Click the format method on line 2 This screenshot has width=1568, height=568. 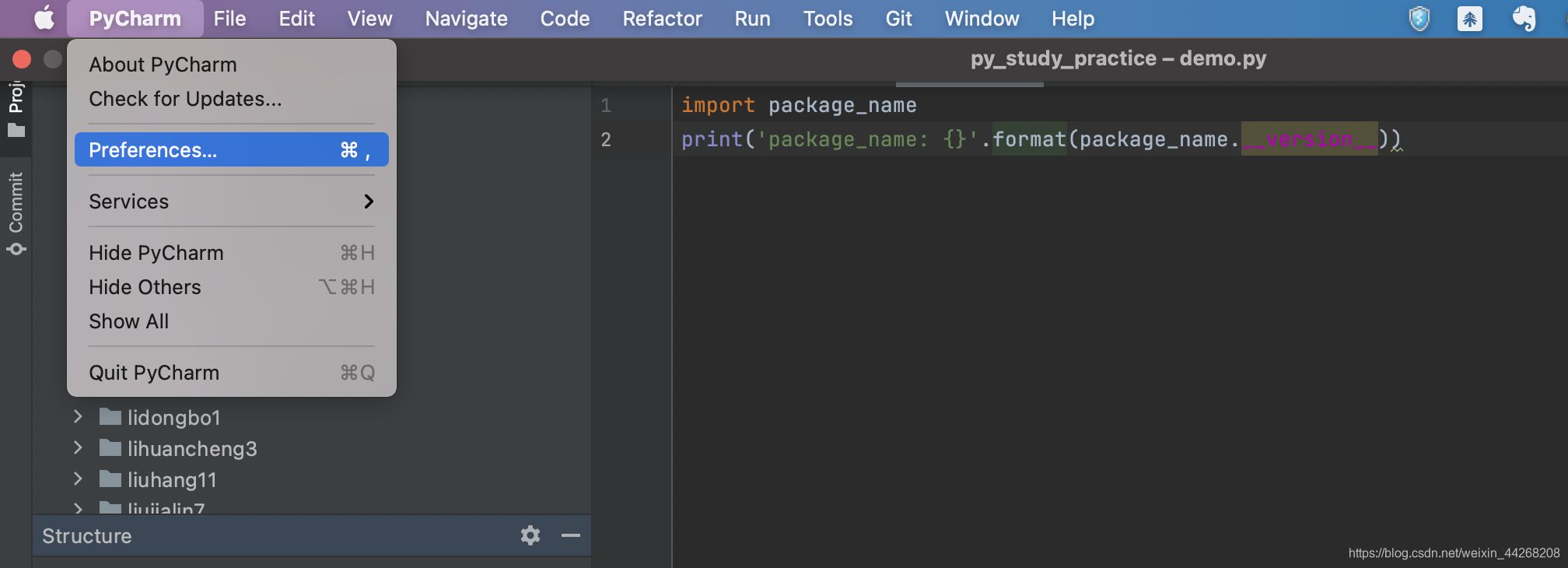1029,139
